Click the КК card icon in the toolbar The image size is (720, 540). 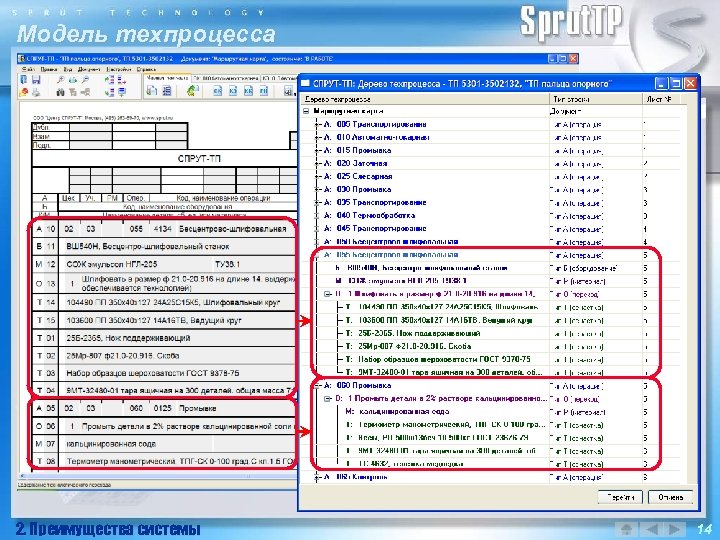pos(248,91)
